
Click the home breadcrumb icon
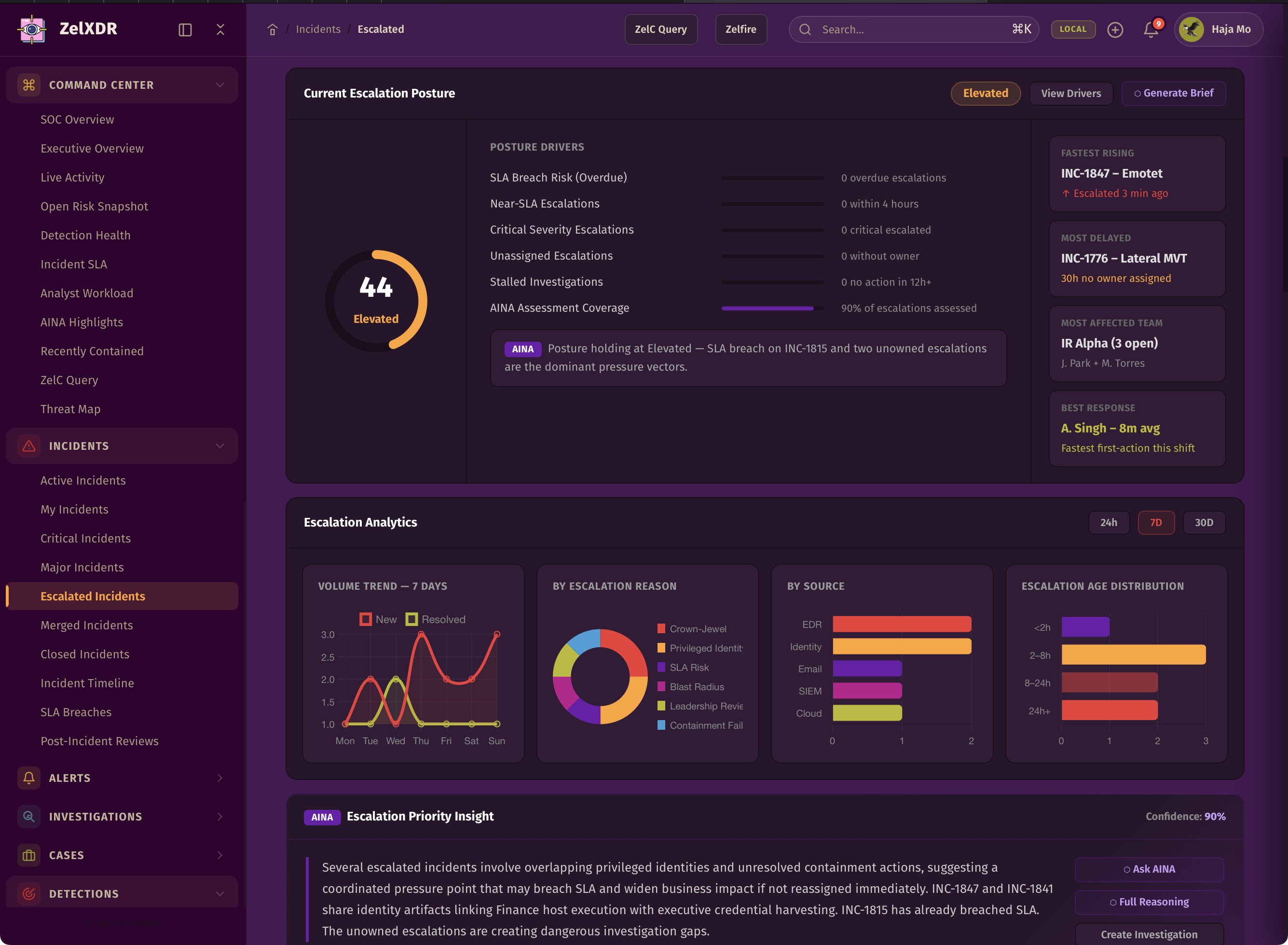272,30
